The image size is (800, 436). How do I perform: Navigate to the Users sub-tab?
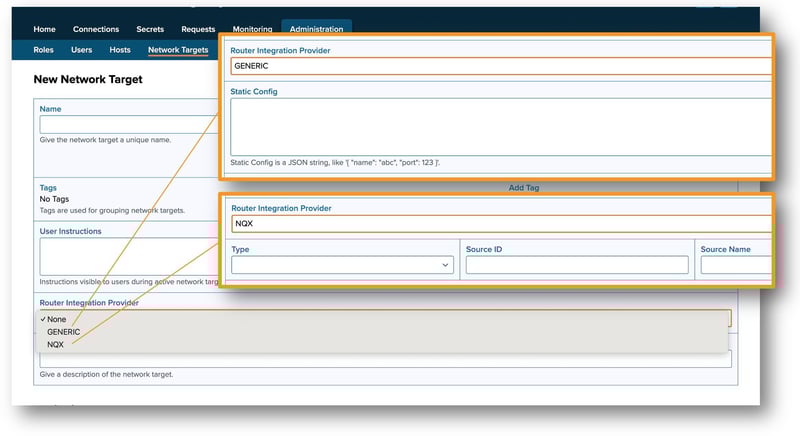[x=82, y=49]
